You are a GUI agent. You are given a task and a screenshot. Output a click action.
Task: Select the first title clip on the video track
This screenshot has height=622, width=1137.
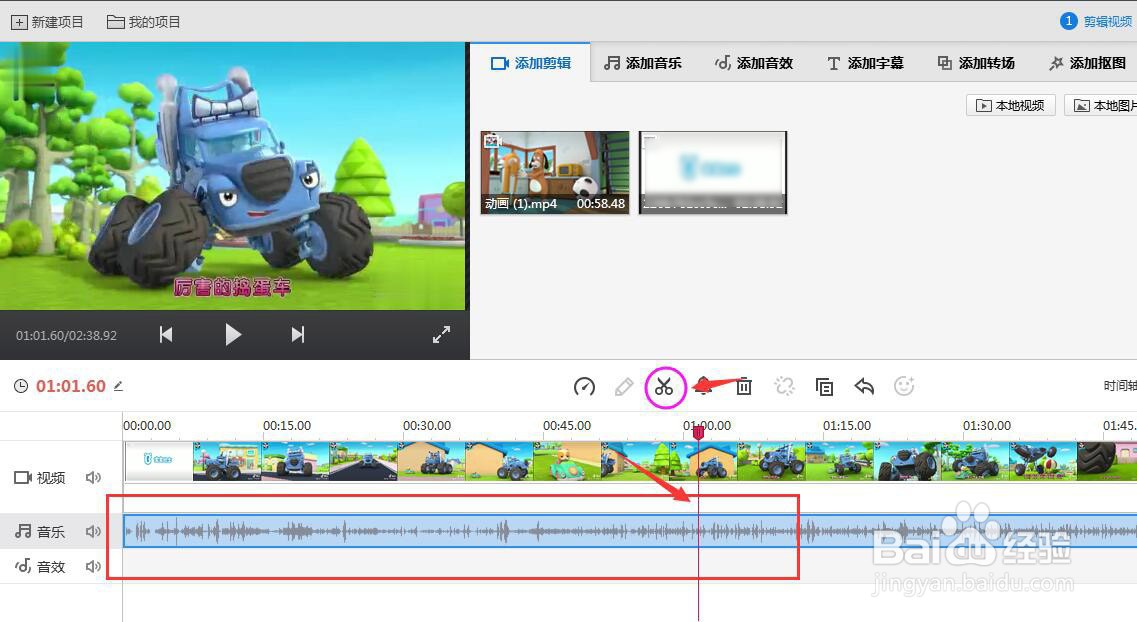(x=159, y=461)
